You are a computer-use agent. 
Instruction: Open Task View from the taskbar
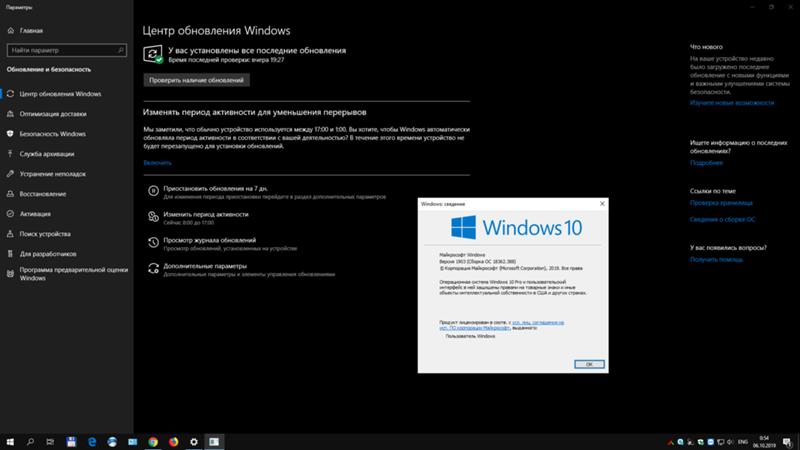click(x=50, y=442)
